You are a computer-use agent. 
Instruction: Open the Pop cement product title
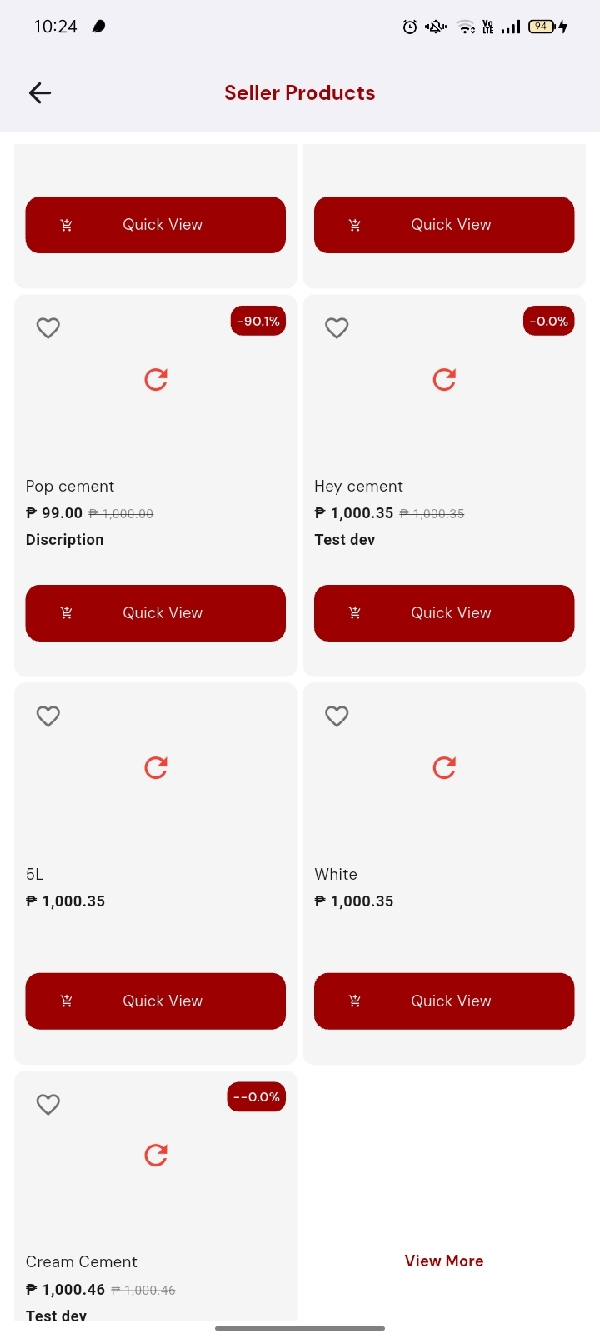(x=70, y=486)
